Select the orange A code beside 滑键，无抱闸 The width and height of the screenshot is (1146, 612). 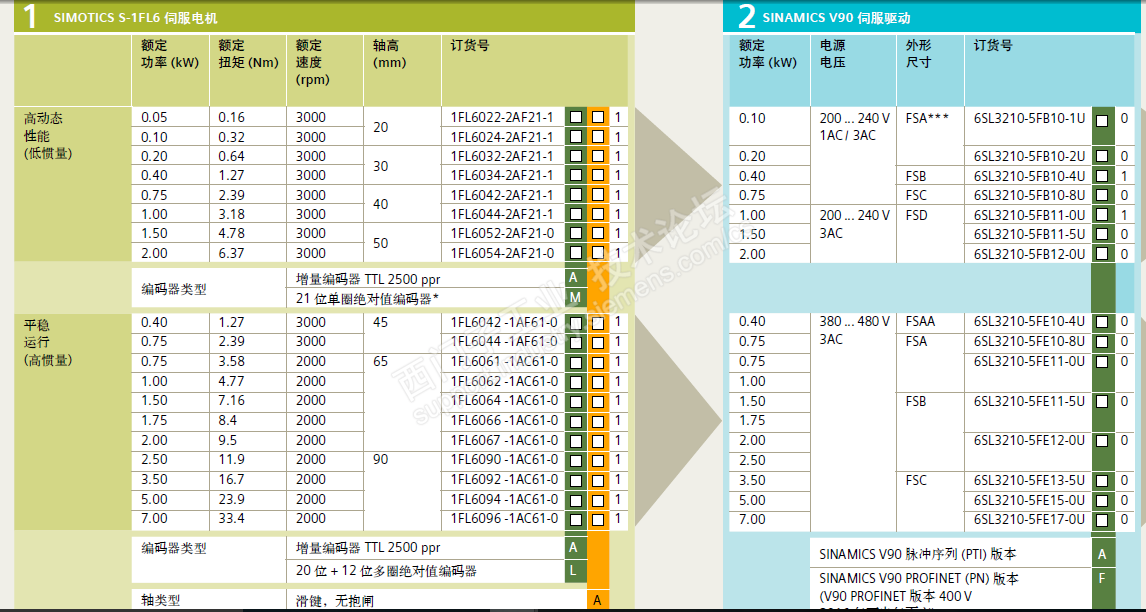pyautogui.click(x=597, y=600)
